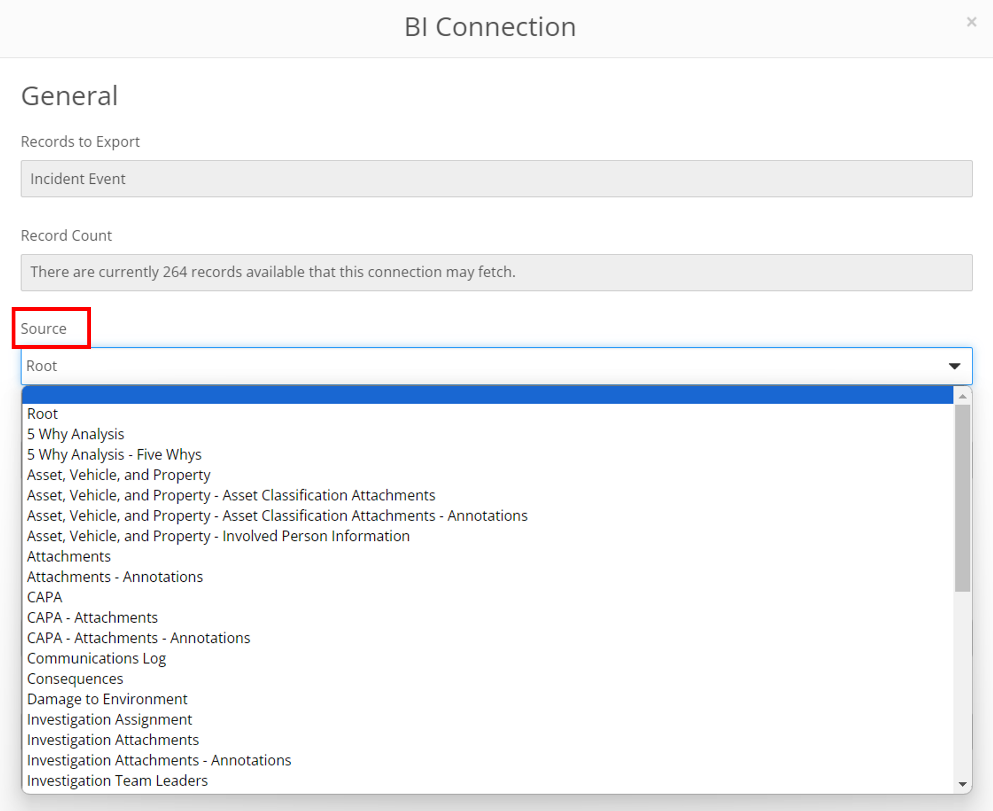
Task: Select the Attachments option
Action: pos(68,556)
